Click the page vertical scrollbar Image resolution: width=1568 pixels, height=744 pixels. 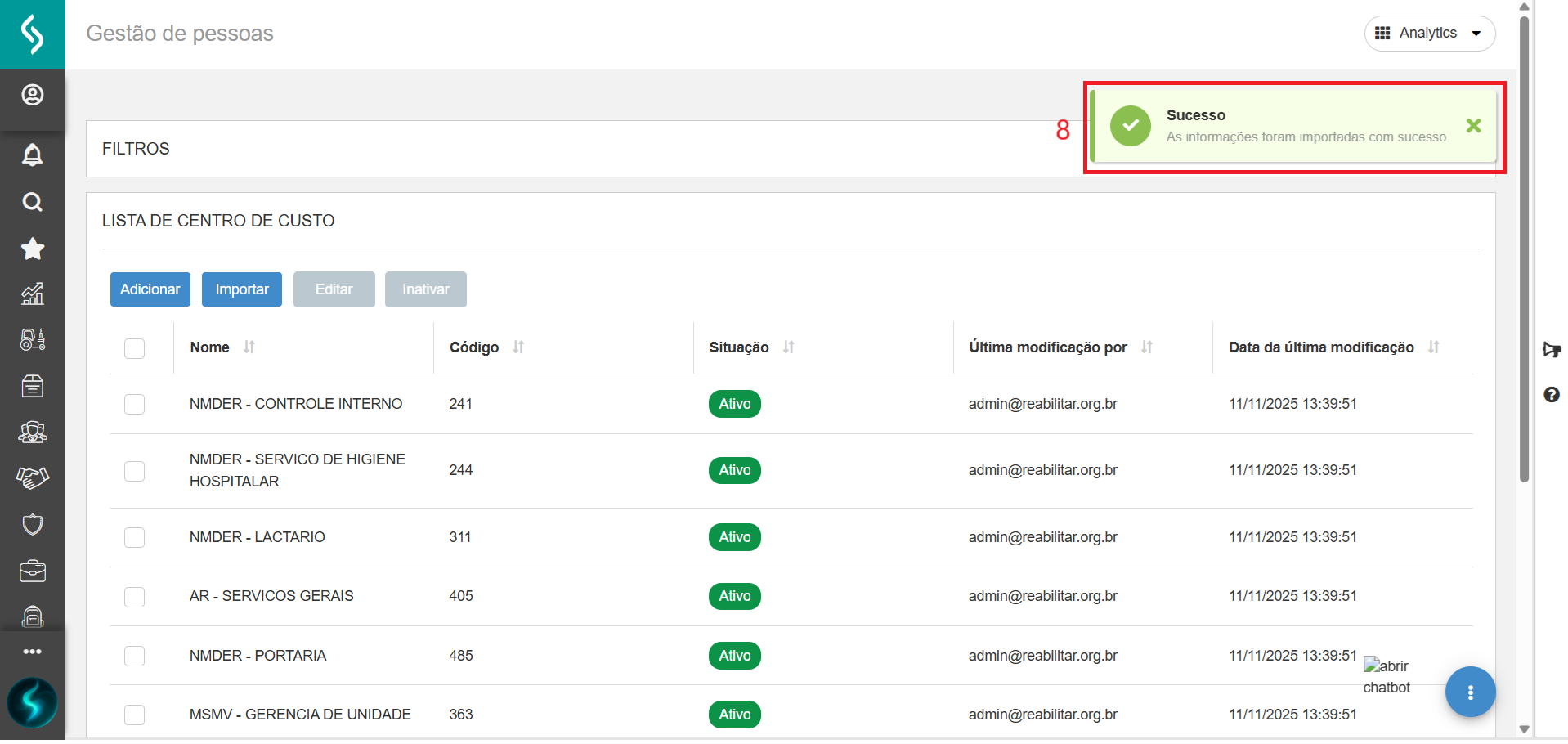click(1524, 245)
